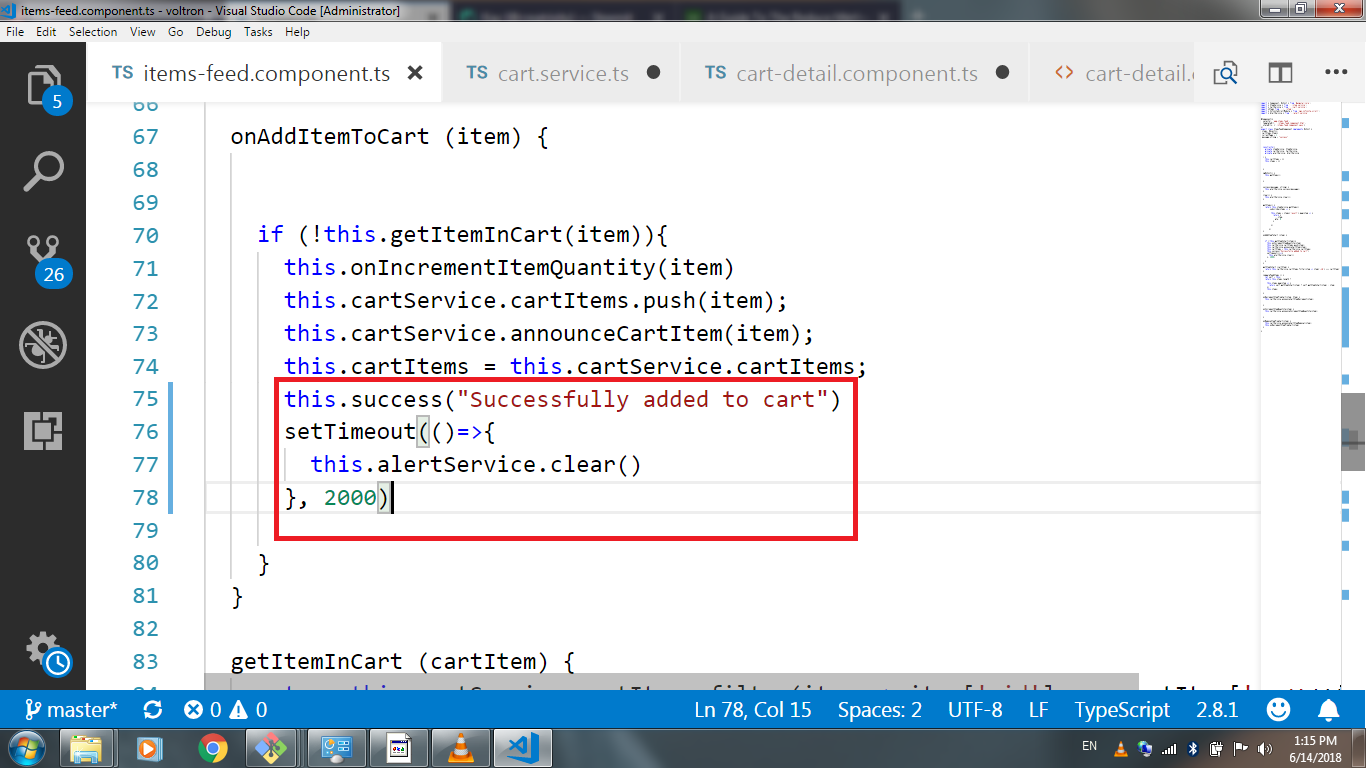
Task: Change file encoding via UTF-8
Action: pos(975,710)
